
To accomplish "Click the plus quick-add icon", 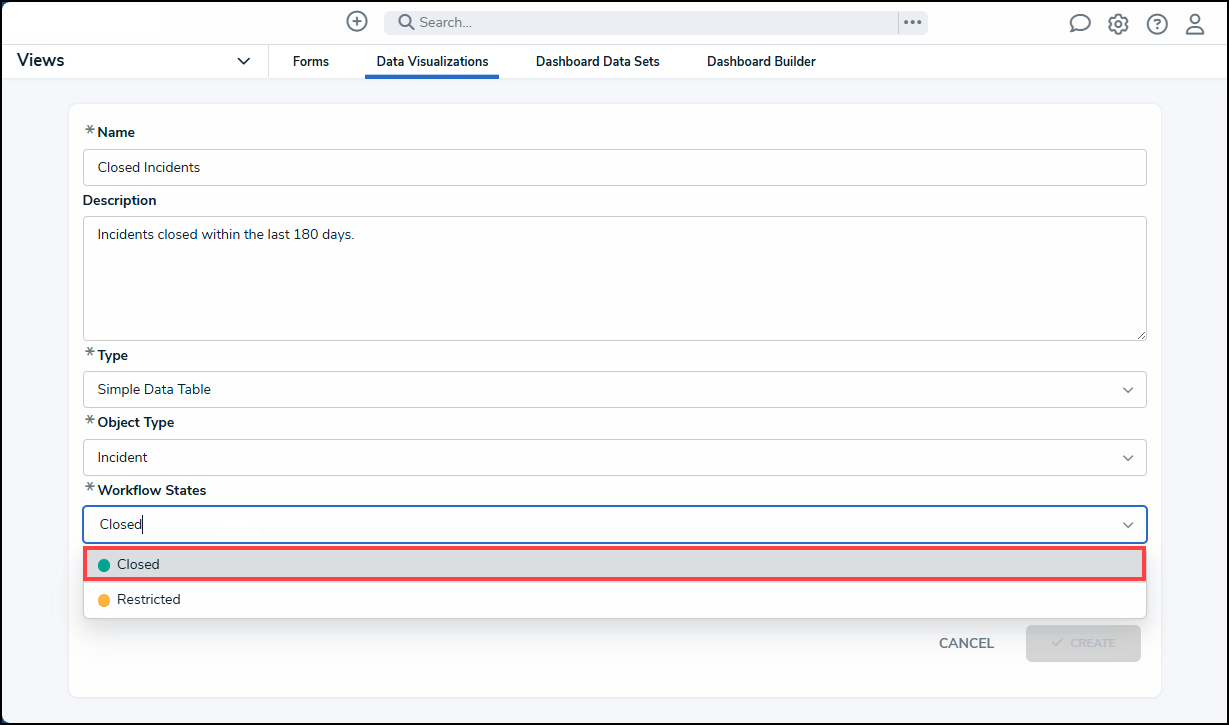I will (357, 21).
